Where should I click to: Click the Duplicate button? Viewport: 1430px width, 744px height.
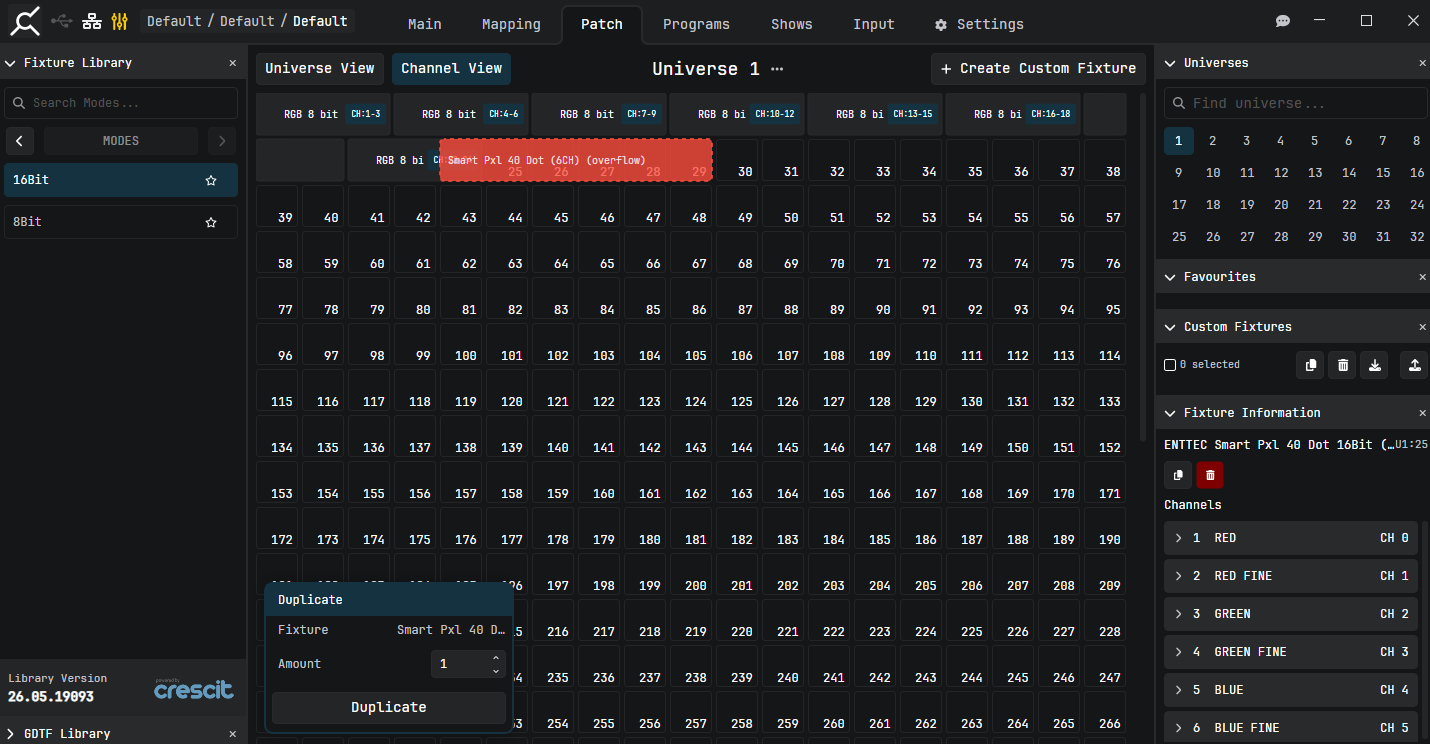point(389,707)
